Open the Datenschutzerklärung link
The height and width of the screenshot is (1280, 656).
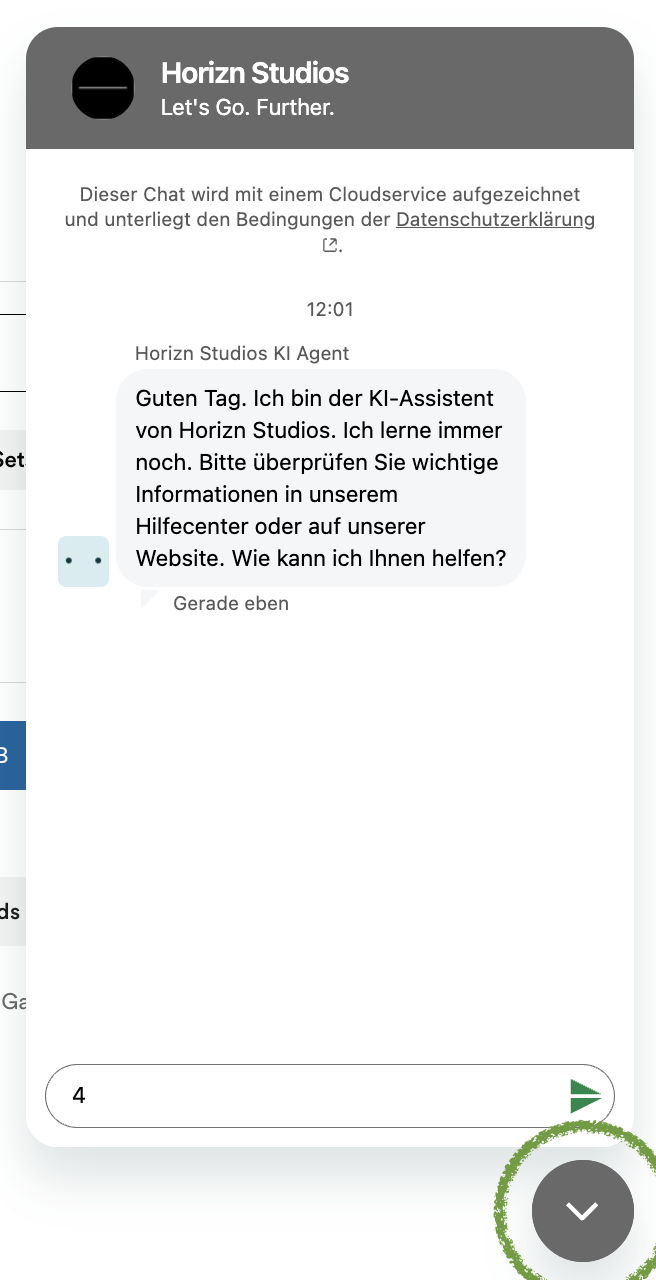495,219
